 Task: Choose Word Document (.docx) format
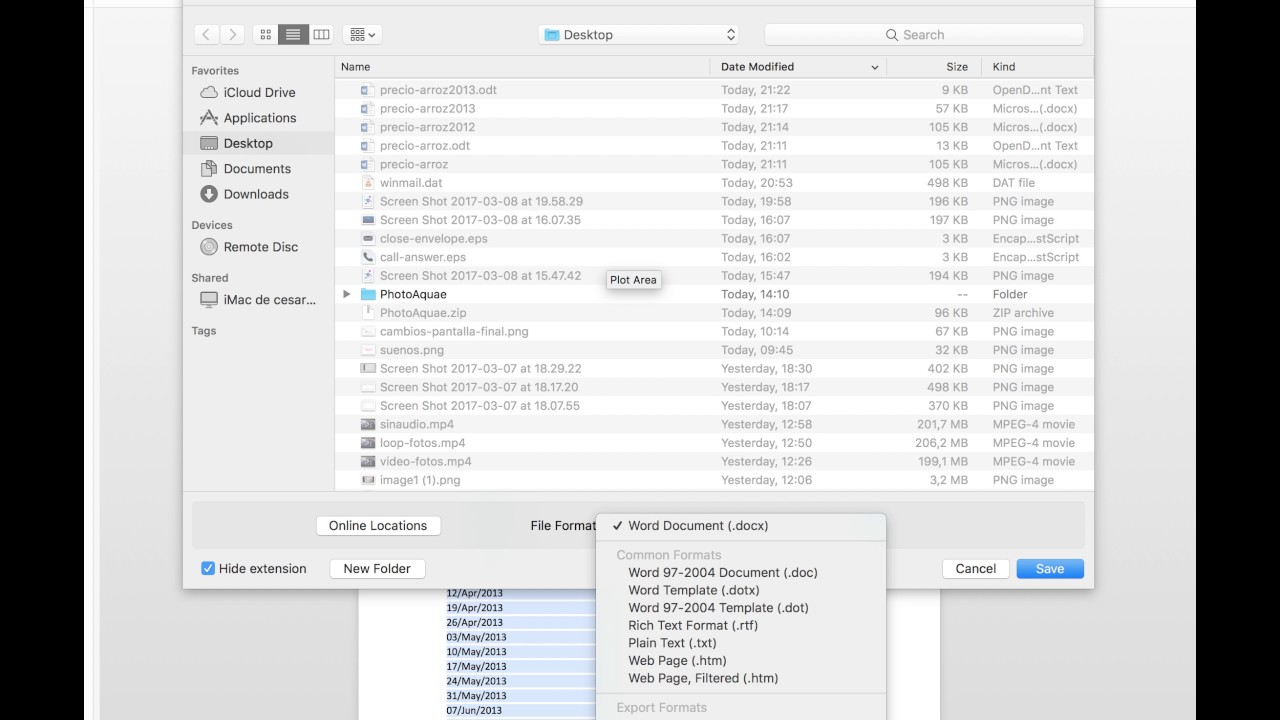click(741, 525)
